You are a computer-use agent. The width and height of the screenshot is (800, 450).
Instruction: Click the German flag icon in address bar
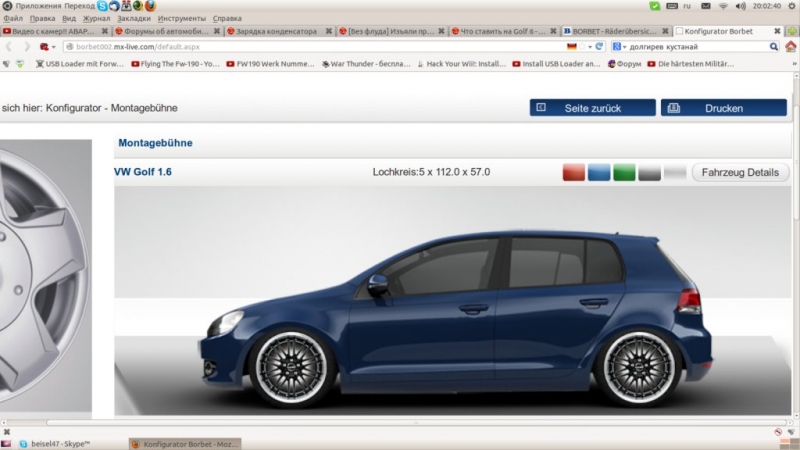[571, 46]
